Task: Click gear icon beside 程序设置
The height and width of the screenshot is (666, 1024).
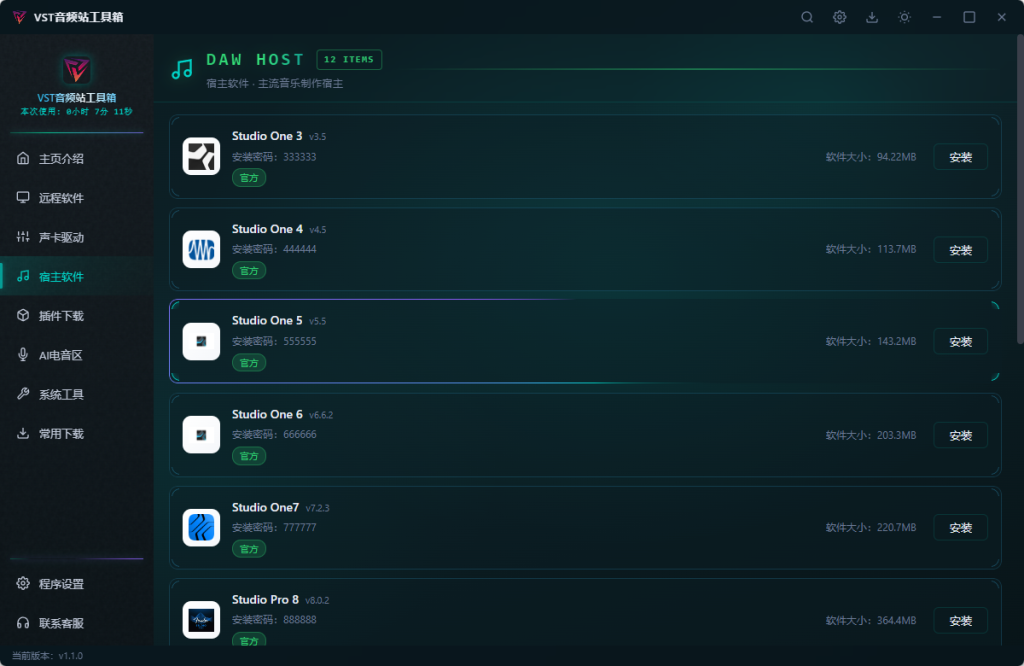Action: (x=23, y=583)
